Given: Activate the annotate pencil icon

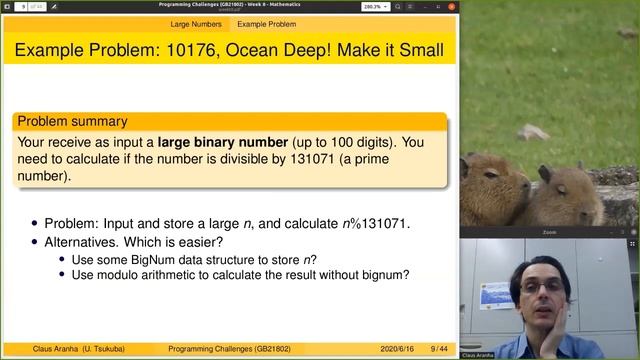Looking at the screenshot, I should pyautogui.click(x=54, y=7).
